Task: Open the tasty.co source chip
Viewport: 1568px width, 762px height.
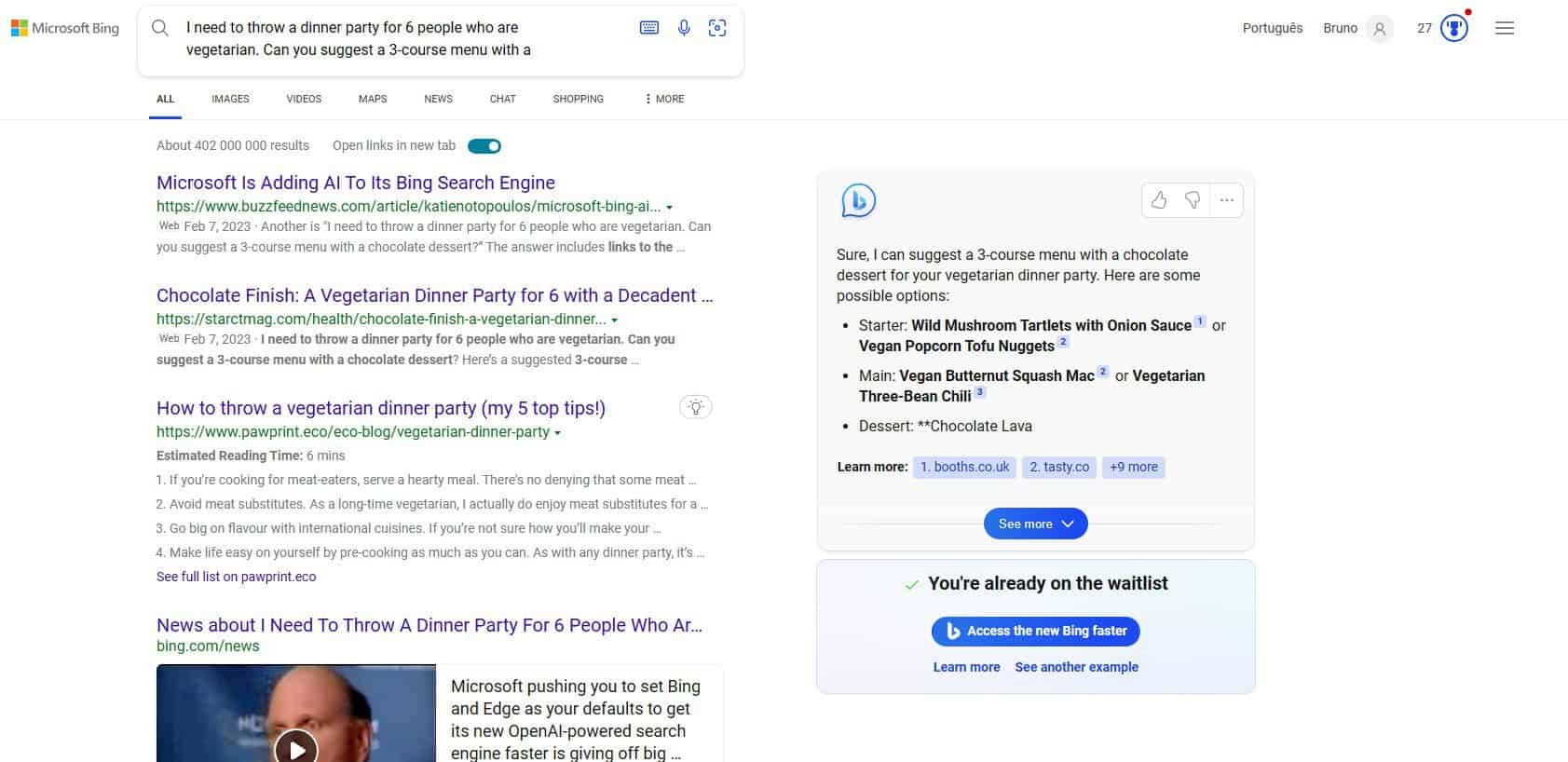Action: pos(1059,467)
